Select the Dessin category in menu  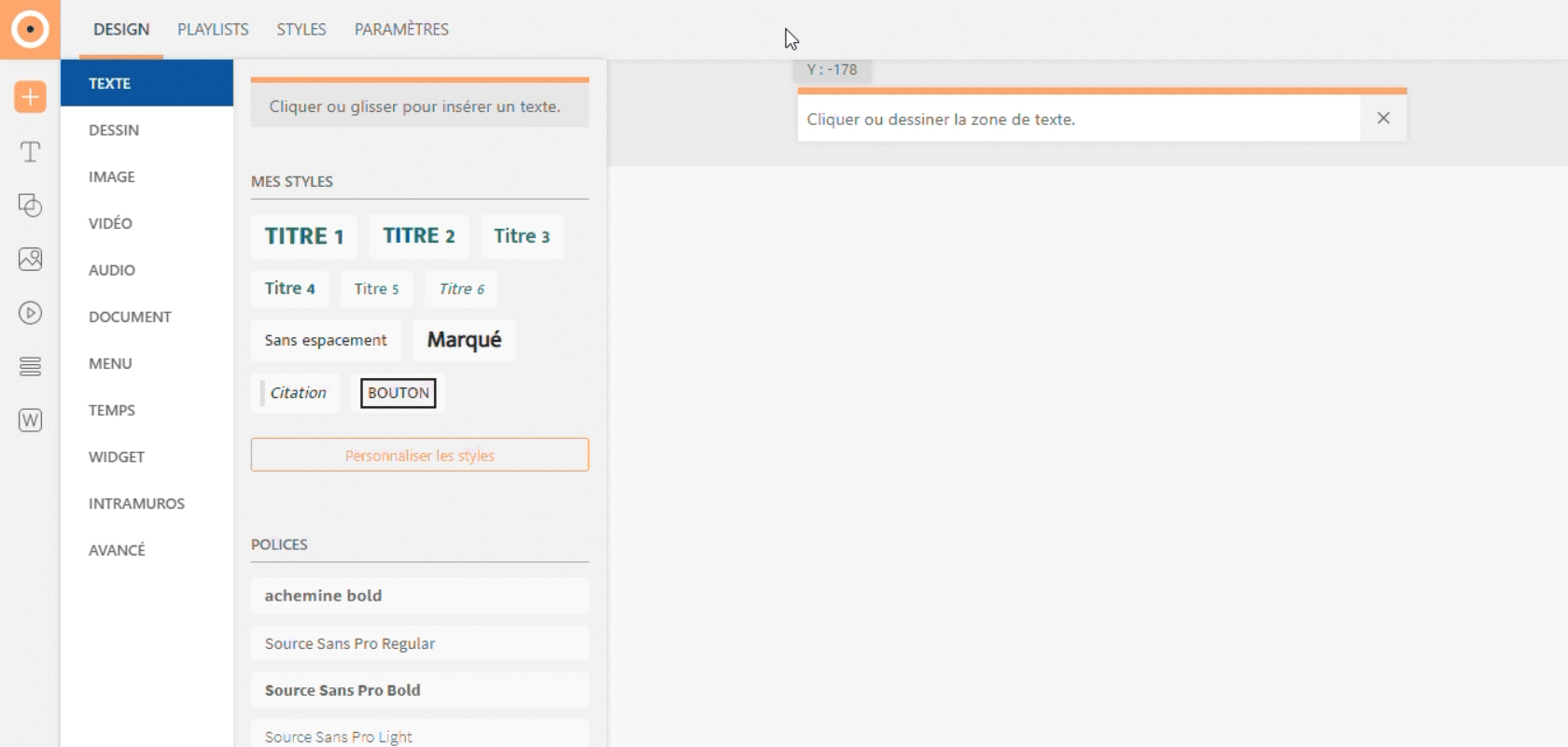pos(114,130)
